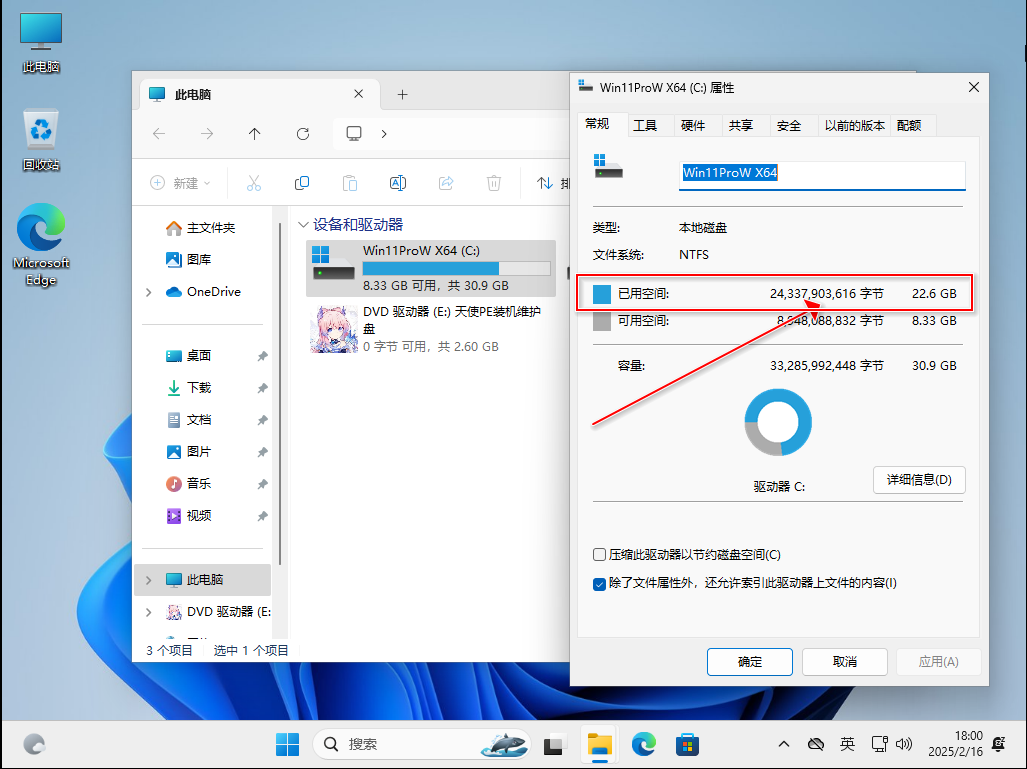
Task: Refresh the File Explorer view
Action: point(303,134)
